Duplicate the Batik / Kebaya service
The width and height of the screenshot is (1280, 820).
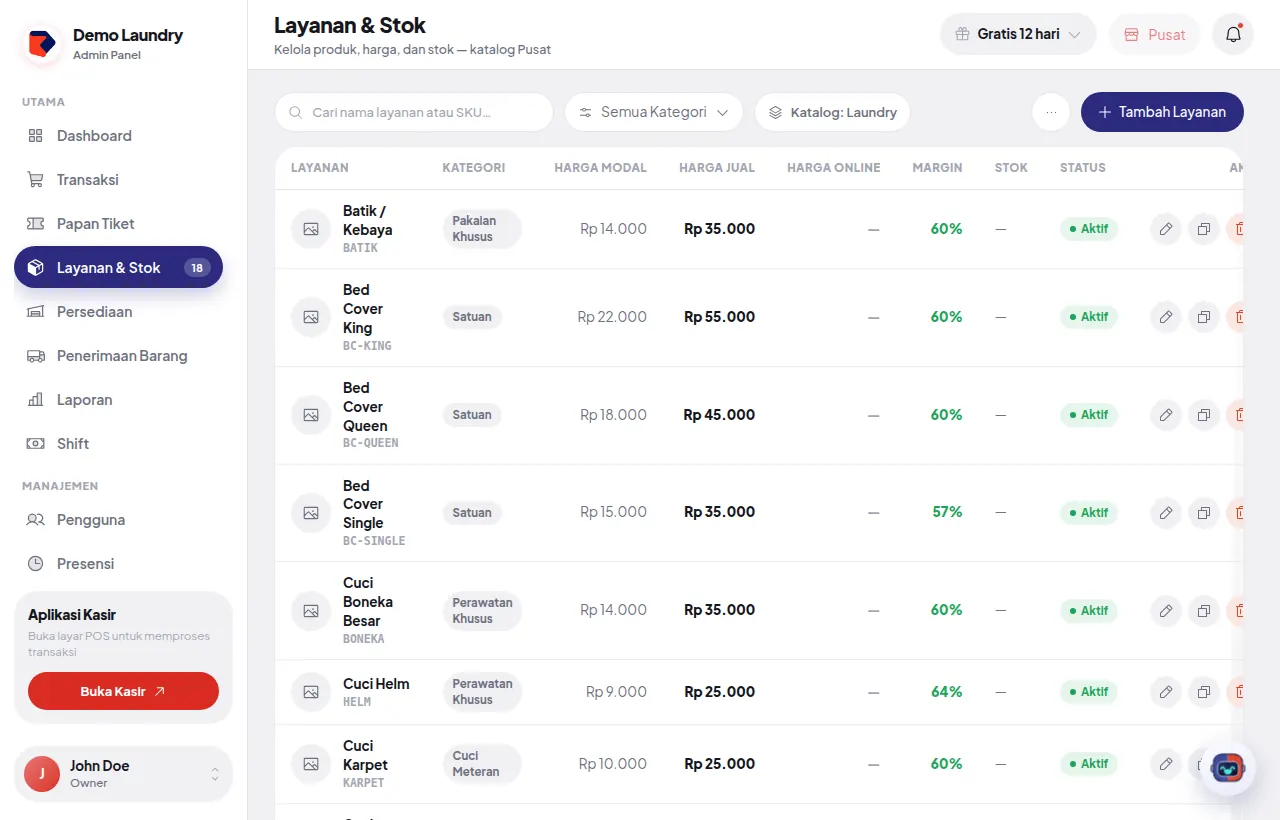1204,229
